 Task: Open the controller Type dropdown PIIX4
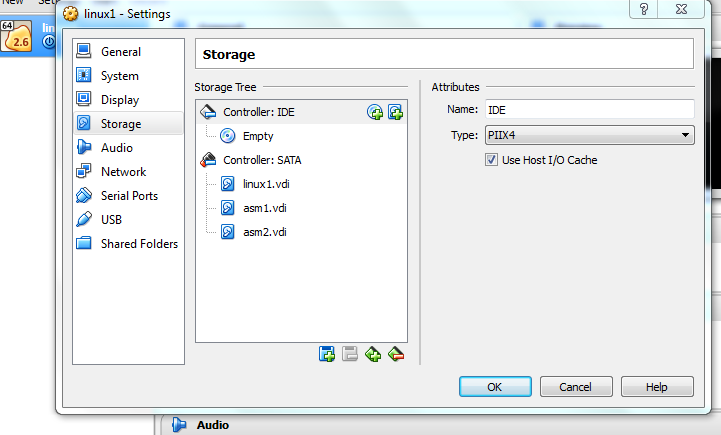point(589,135)
